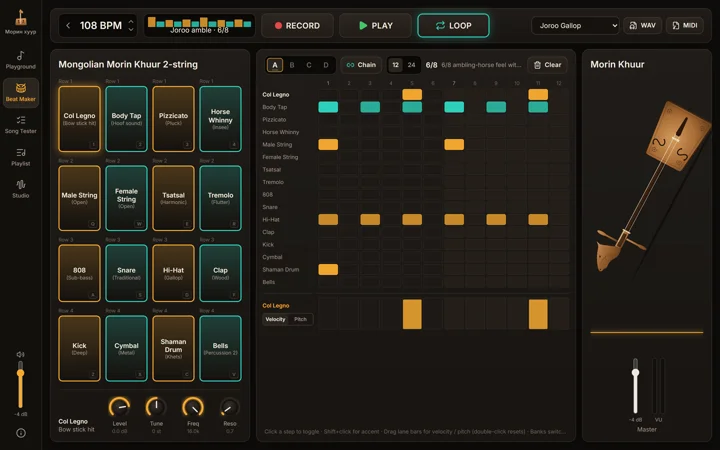The image size is (720, 450).
Task: Open the Joroo Gallop preset dropdown
Action: tap(575, 26)
